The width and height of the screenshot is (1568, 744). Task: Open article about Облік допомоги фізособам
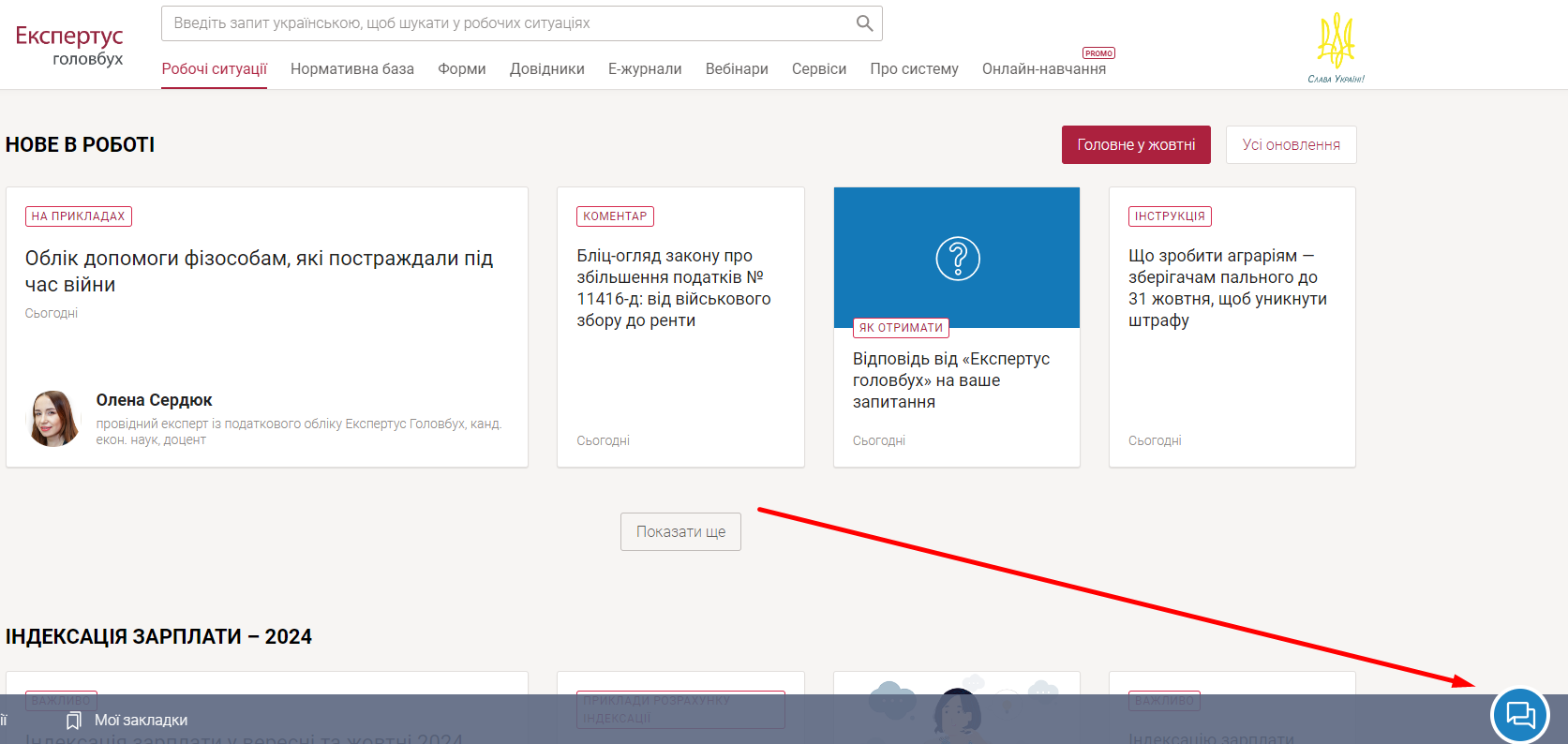coord(259,271)
